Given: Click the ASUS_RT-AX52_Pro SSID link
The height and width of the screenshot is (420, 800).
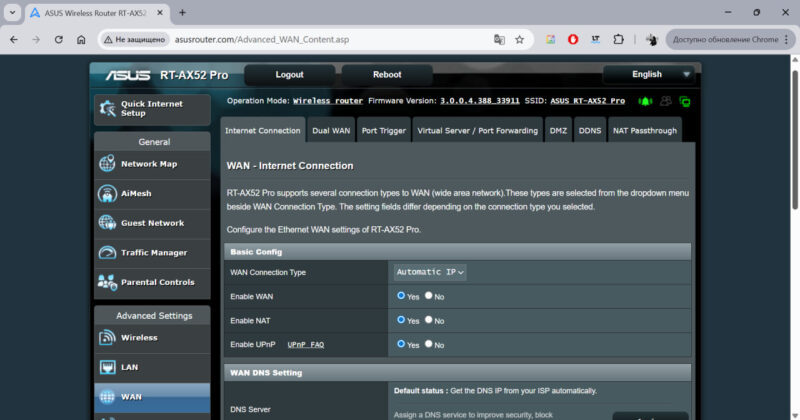Looking at the screenshot, I should click(x=587, y=101).
